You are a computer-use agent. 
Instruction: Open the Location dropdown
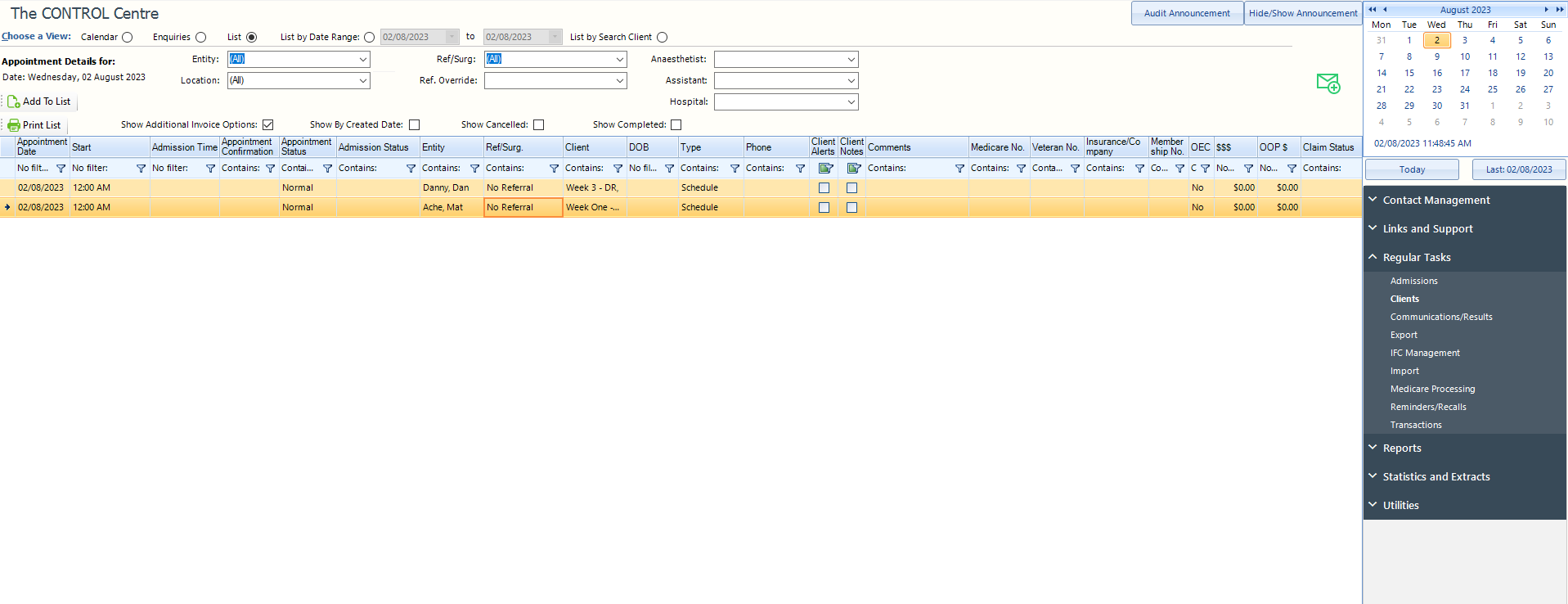click(362, 81)
